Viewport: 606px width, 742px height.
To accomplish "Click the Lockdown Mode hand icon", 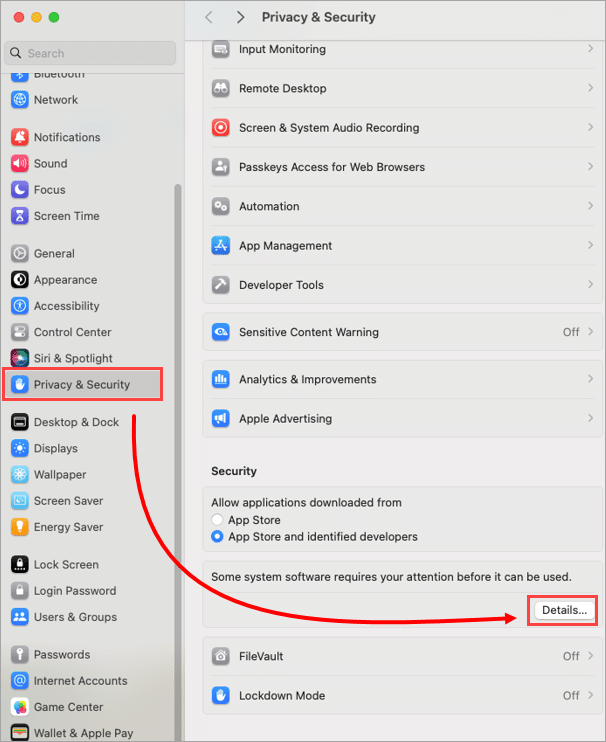I will click(x=220, y=696).
